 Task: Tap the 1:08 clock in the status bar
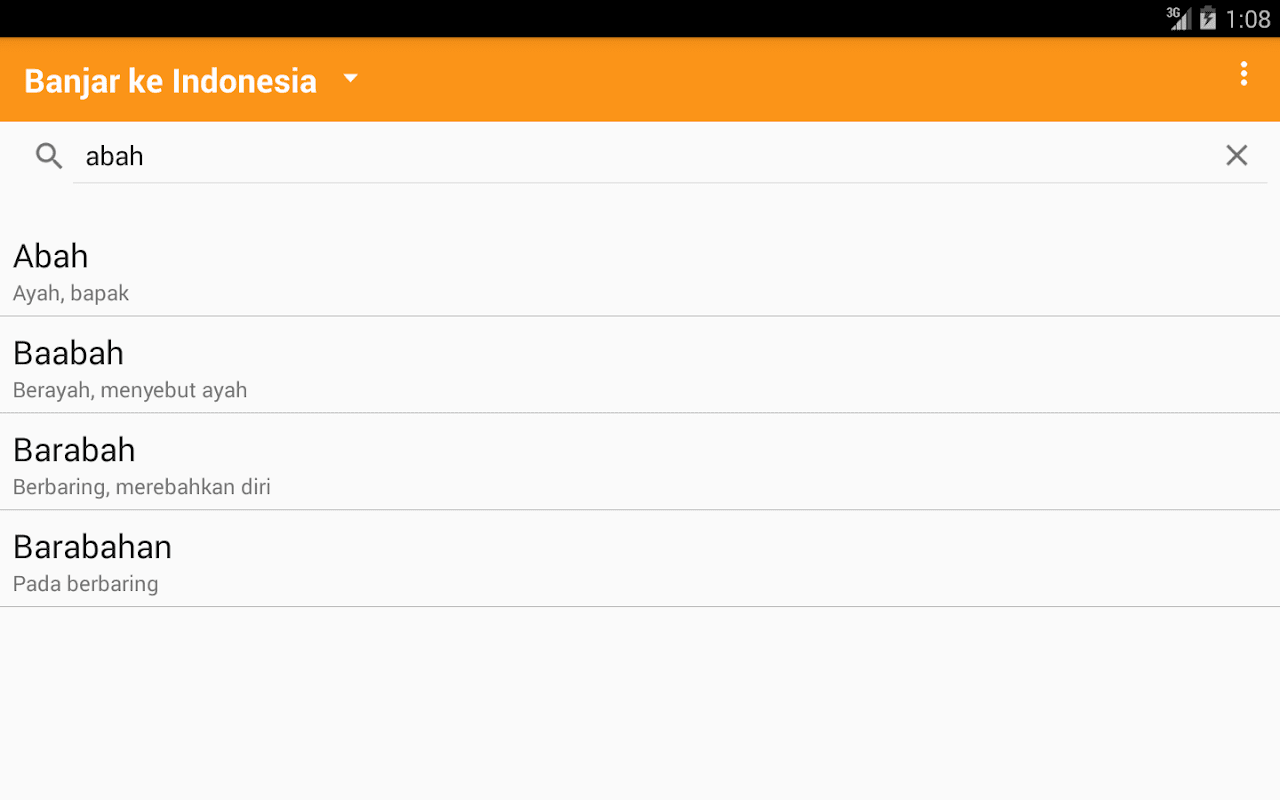click(x=1248, y=19)
